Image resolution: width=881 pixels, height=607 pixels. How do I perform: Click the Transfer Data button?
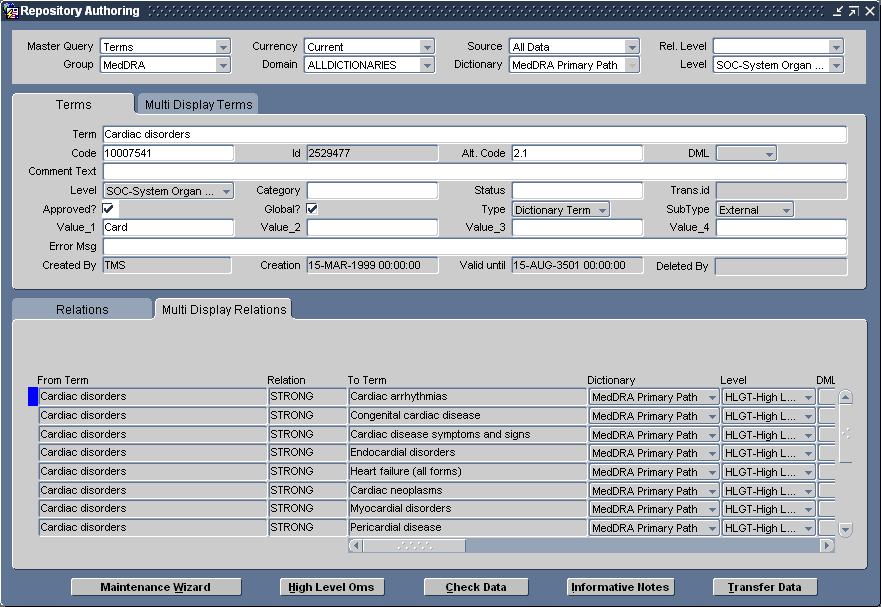tap(764, 587)
